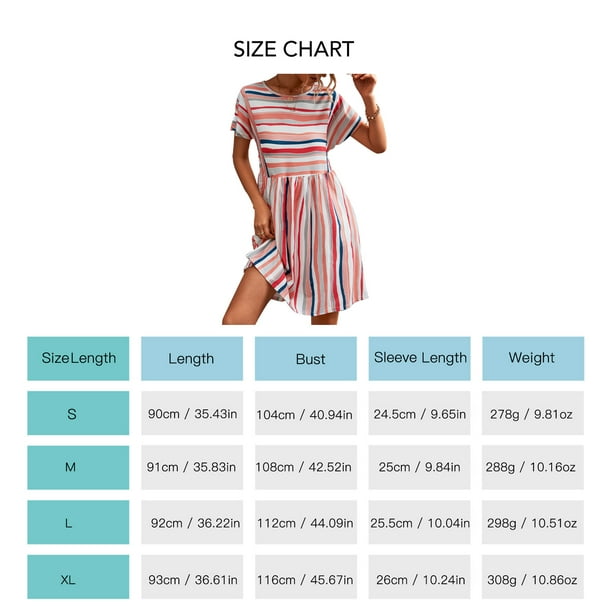
Task: Select the 278g / 9.81oz weight cell
Action: (x=532, y=413)
